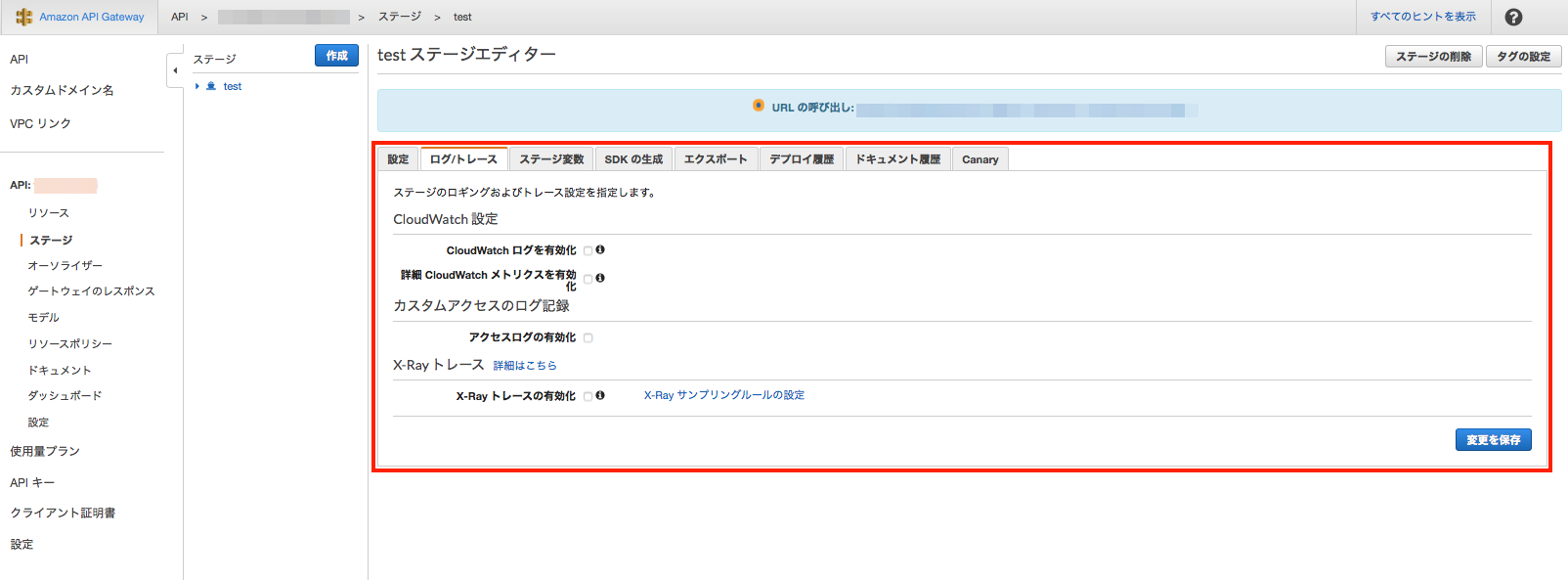Viewport: 1568px width, 580px height.
Task: Open すべてのヒントを表示 link
Action: coord(1423,17)
